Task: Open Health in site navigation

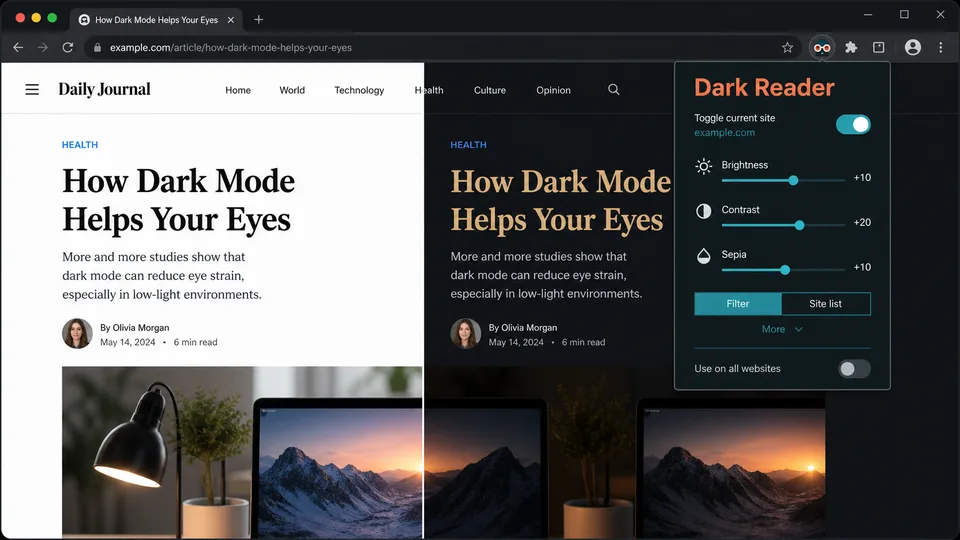Action: [429, 90]
